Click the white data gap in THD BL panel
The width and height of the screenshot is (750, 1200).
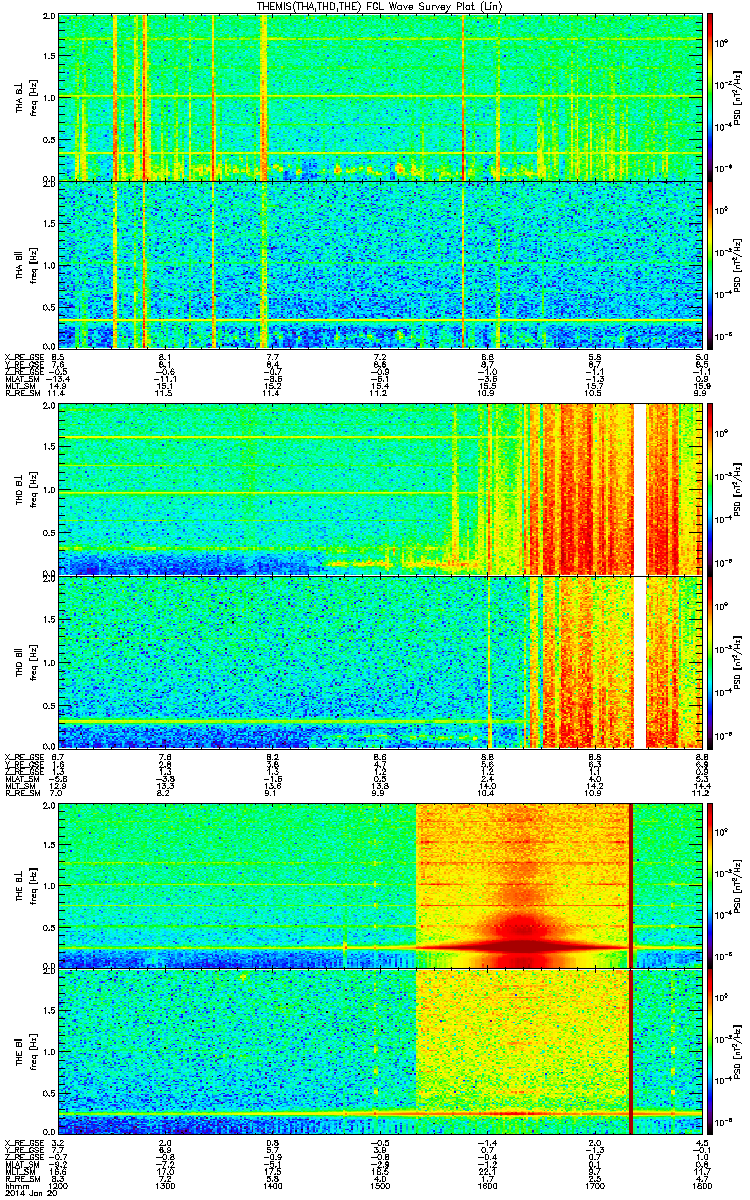pyautogui.click(x=640, y=489)
